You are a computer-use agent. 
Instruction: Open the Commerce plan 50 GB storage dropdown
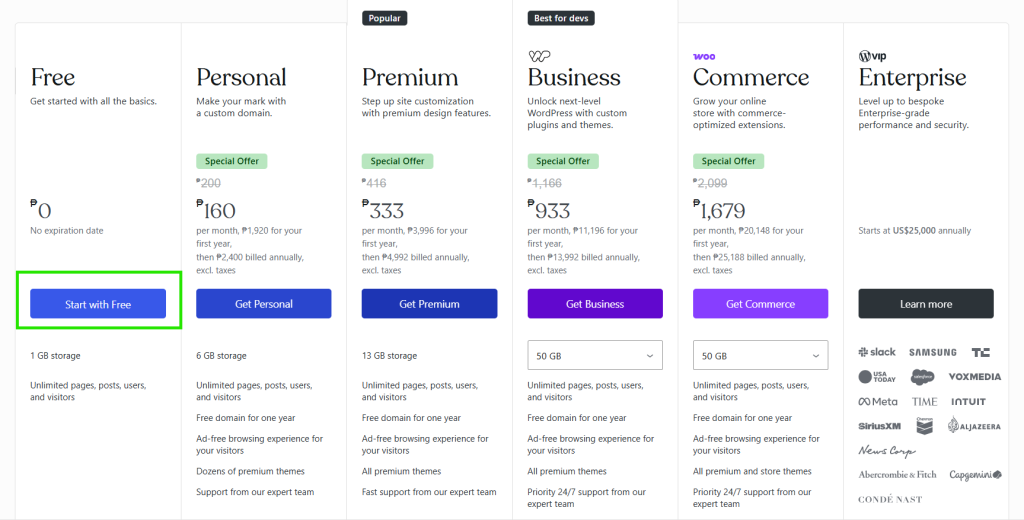tap(760, 355)
